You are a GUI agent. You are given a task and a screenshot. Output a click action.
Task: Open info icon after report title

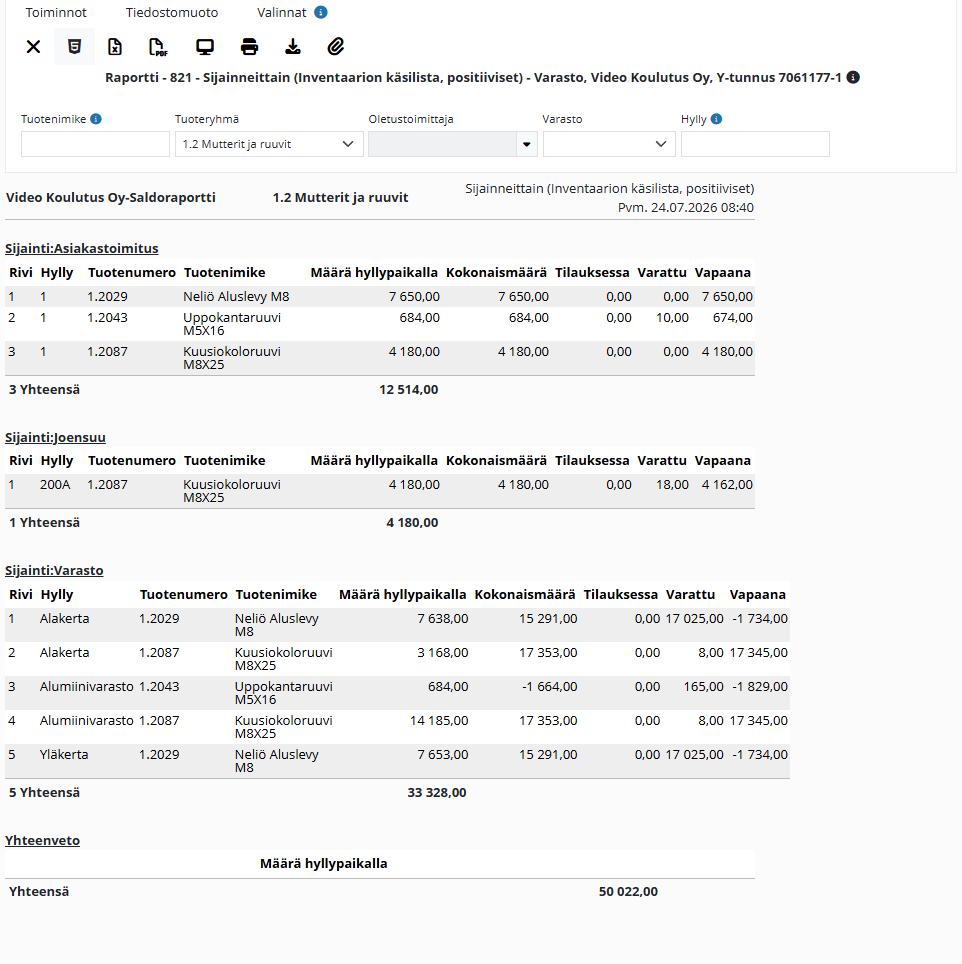(x=853, y=77)
